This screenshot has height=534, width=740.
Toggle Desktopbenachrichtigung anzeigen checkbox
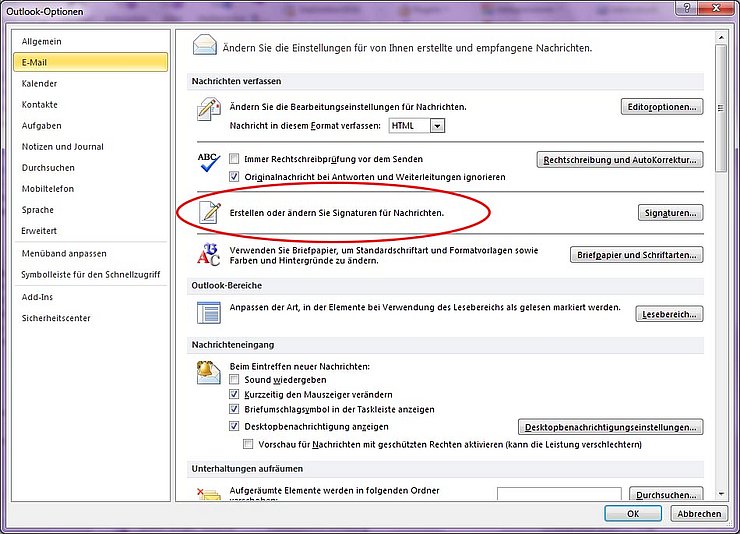[234, 426]
